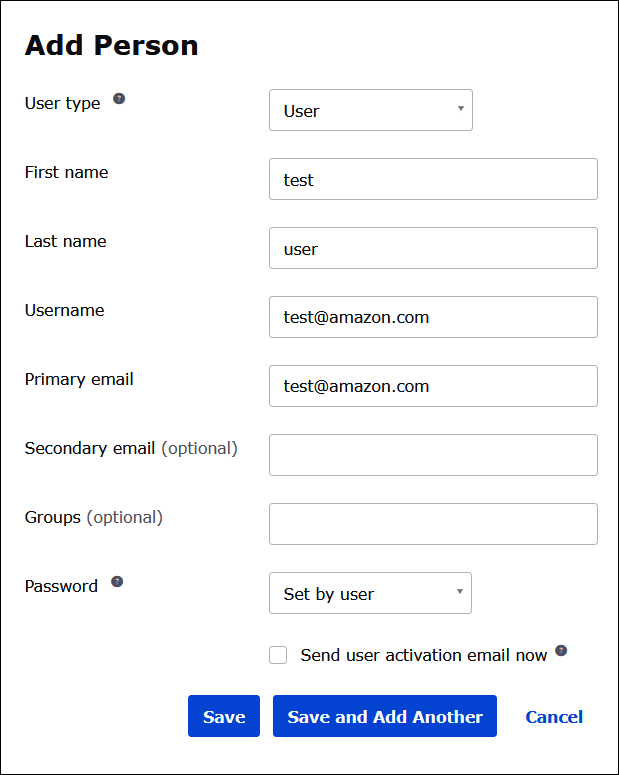Click the help icon beside Password label
The image size is (619, 775).
click(117, 582)
